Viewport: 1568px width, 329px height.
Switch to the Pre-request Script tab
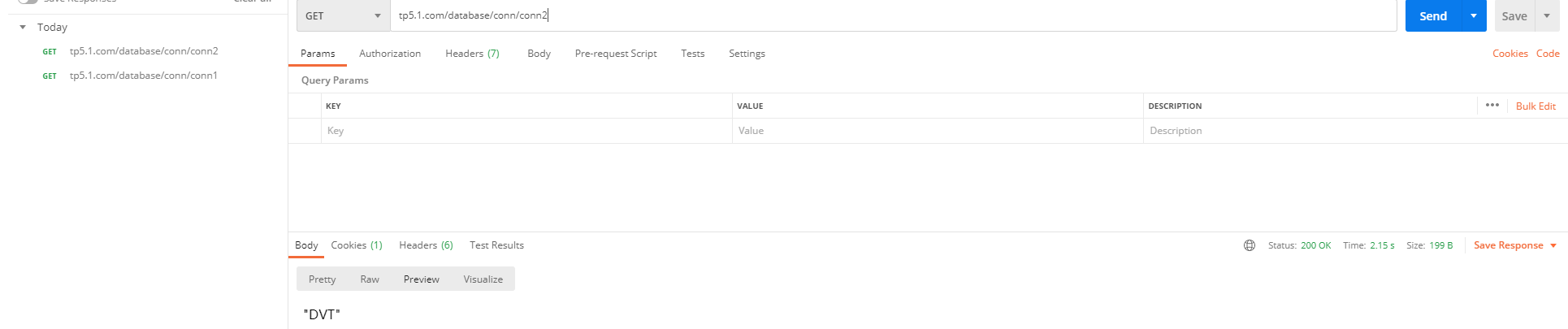point(616,54)
